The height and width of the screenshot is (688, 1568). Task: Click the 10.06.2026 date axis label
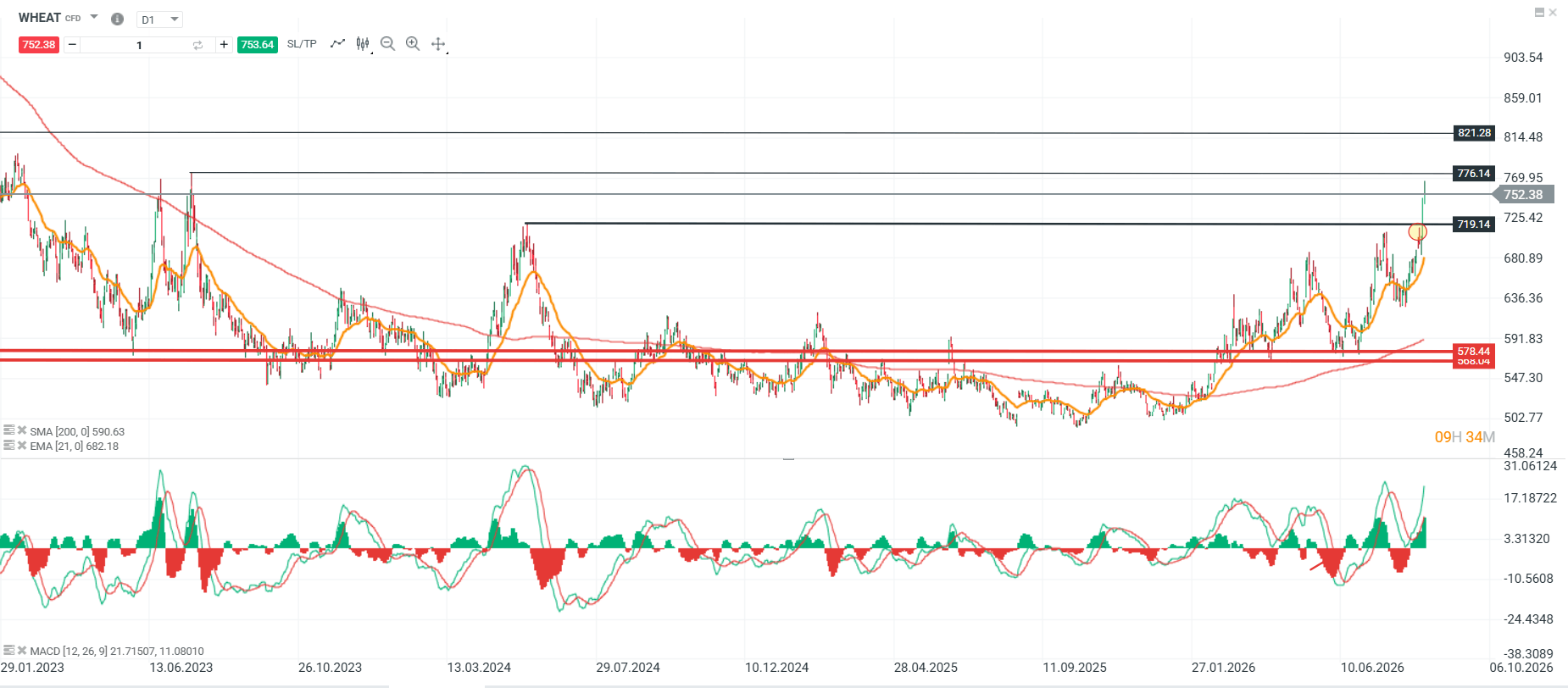[x=1372, y=668]
